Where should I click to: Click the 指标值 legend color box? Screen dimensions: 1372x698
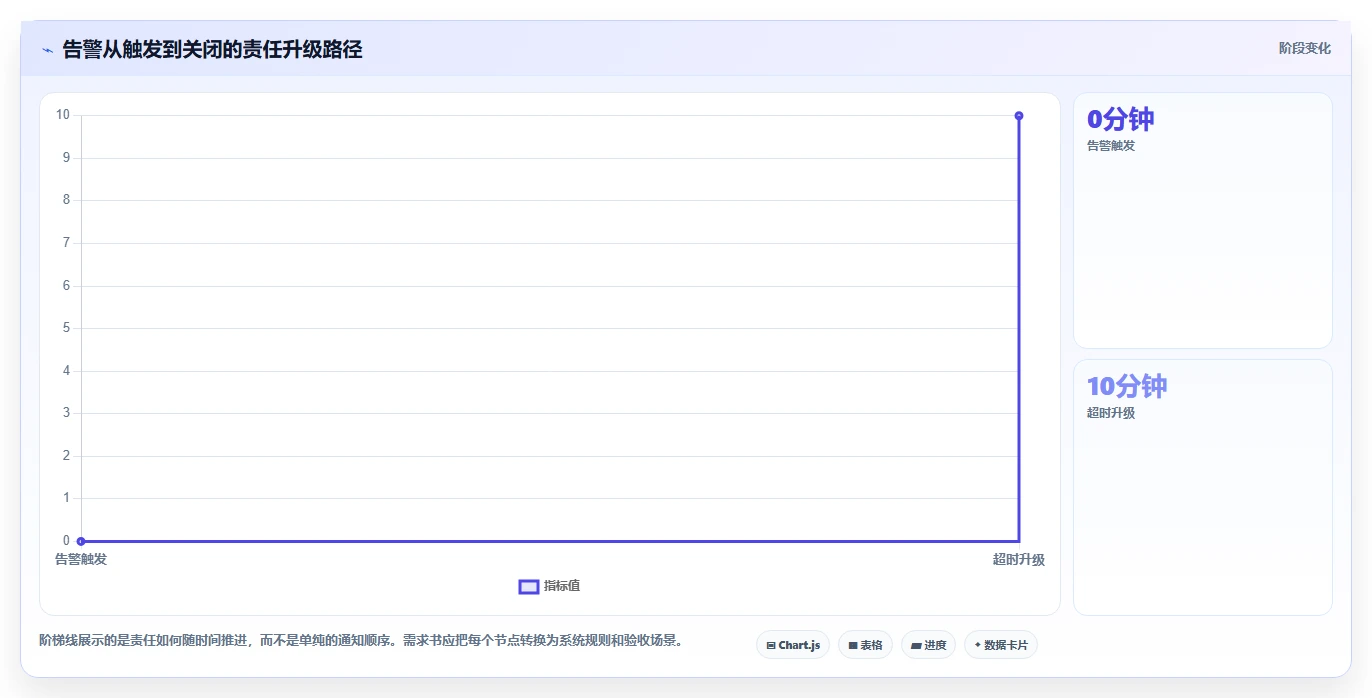coord(529,586)
